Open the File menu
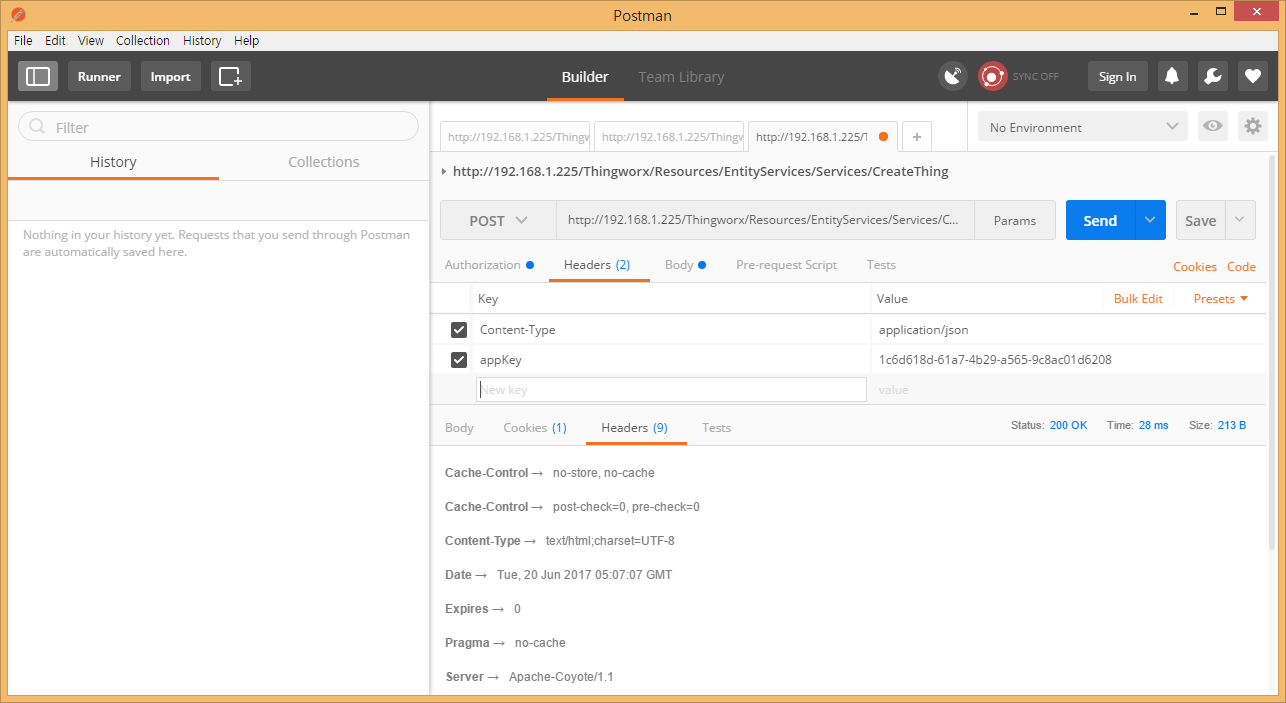This screenshot has height=703, width=1286. click(23, 41)
